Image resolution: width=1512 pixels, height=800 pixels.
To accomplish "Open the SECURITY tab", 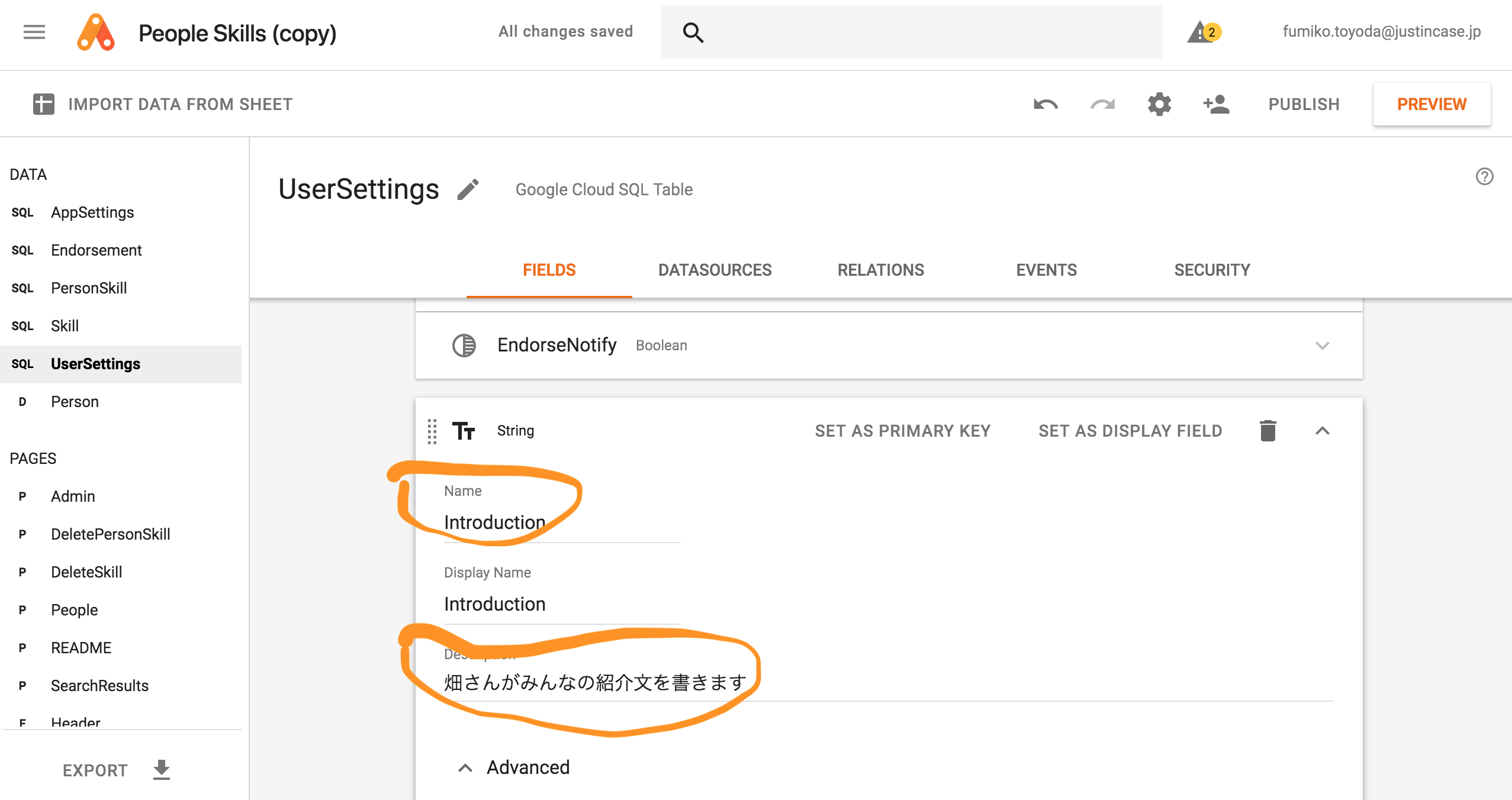I will (x=1212, y=270).
